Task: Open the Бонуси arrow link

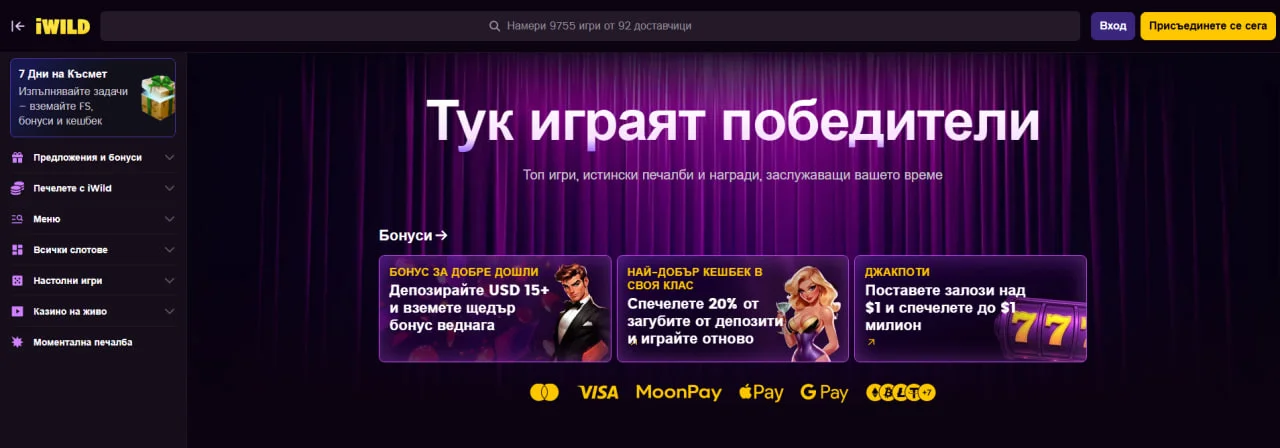Action: point(413,235)
